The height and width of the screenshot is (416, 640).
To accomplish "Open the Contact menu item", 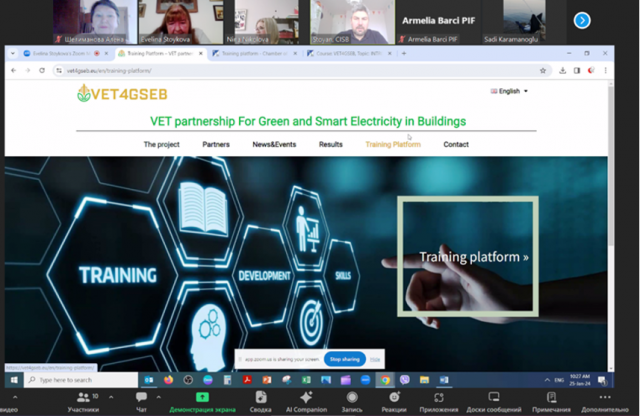I will pos(456,145).
